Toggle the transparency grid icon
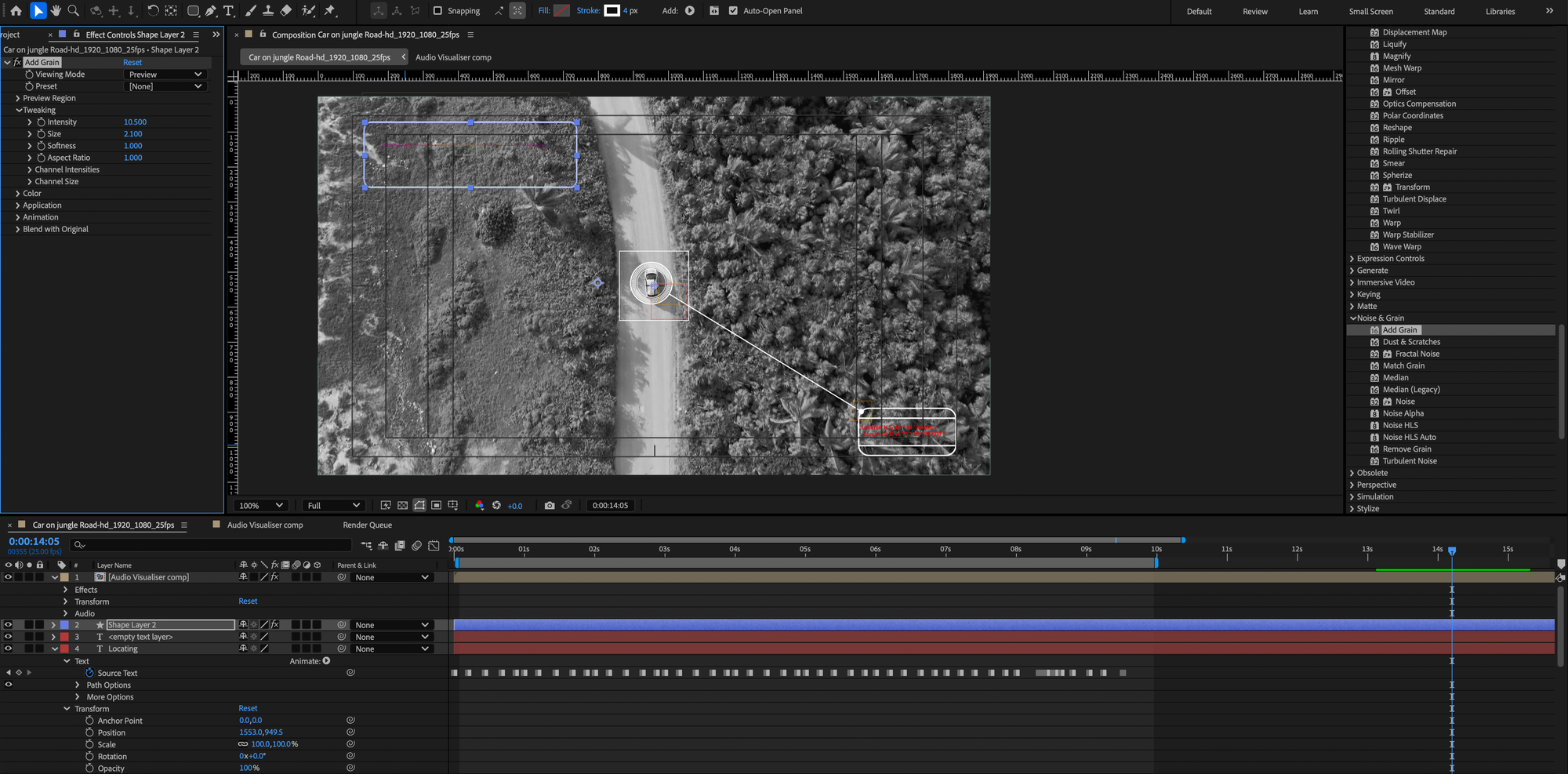This screenshot has width=1568, height=774. 402,506
